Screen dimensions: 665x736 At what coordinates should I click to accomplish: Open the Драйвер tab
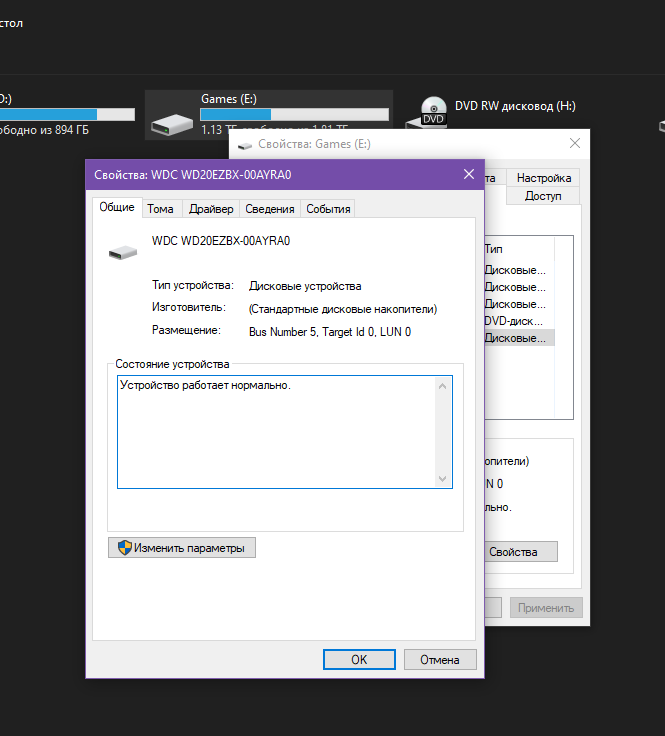(211, 209)
